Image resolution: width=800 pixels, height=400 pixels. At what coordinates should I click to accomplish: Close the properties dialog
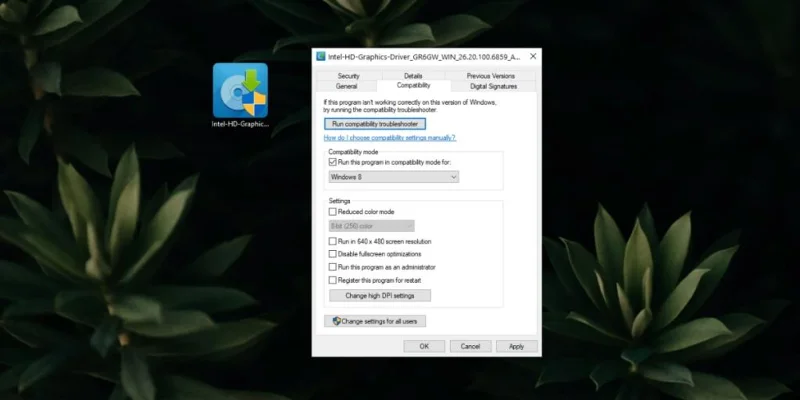point(533,56)
